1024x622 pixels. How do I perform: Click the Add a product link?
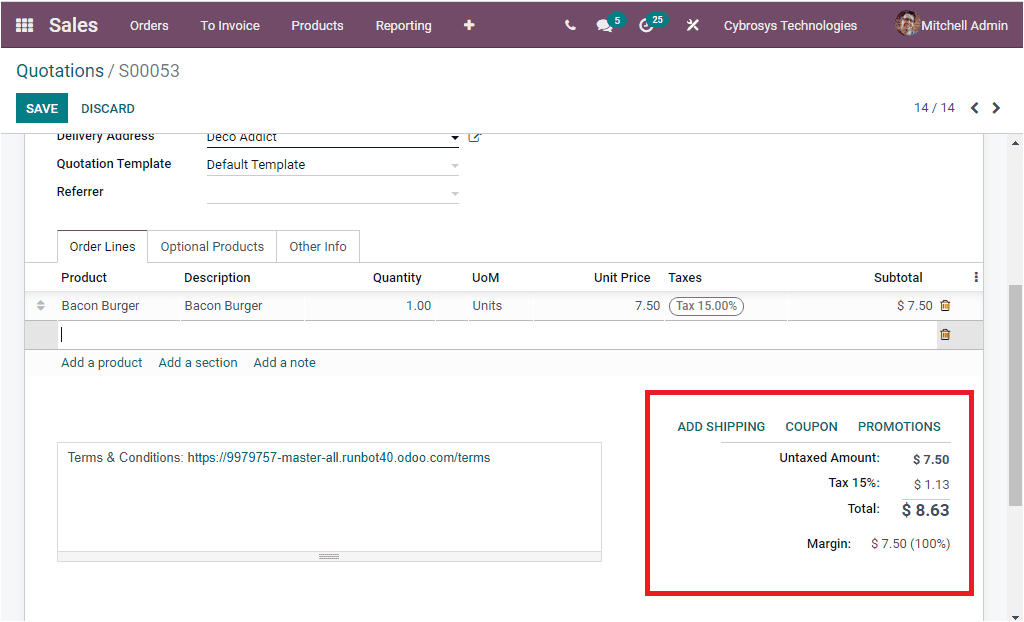(101, 362)
